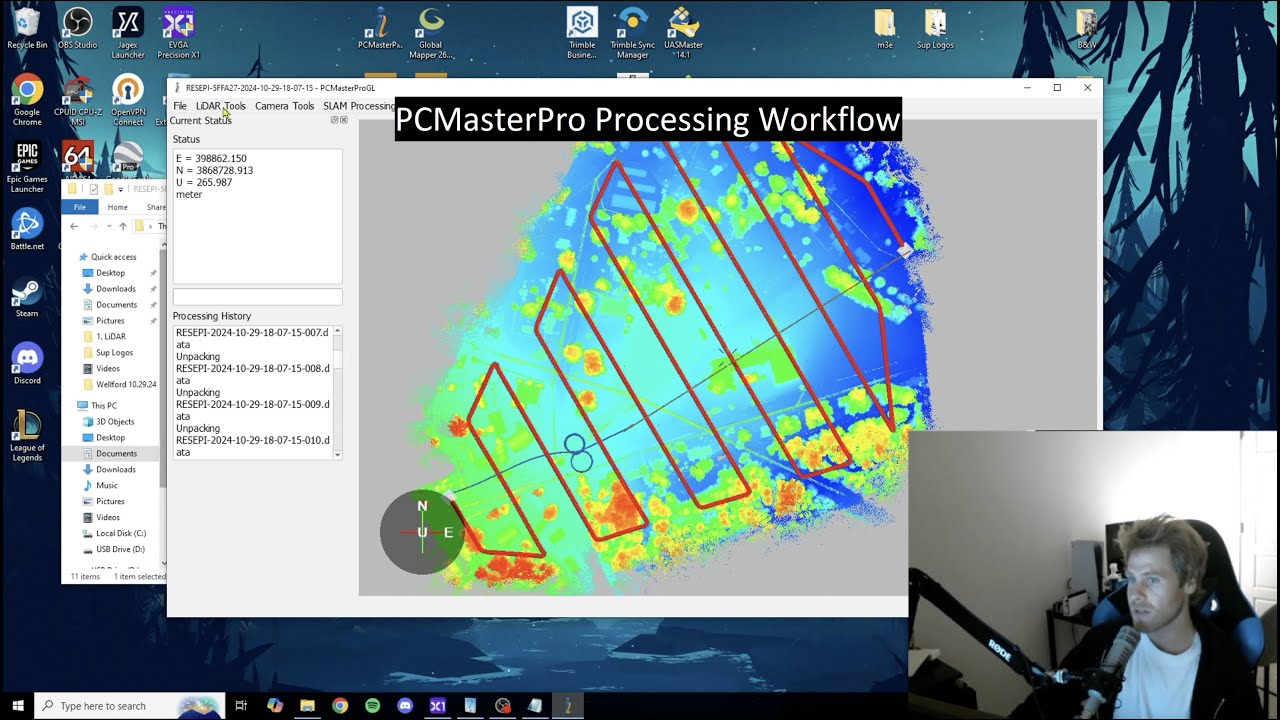
Task: Select RESEPI-2024-10-29-18-07-15-007 history entry
Action: (252, 338)
